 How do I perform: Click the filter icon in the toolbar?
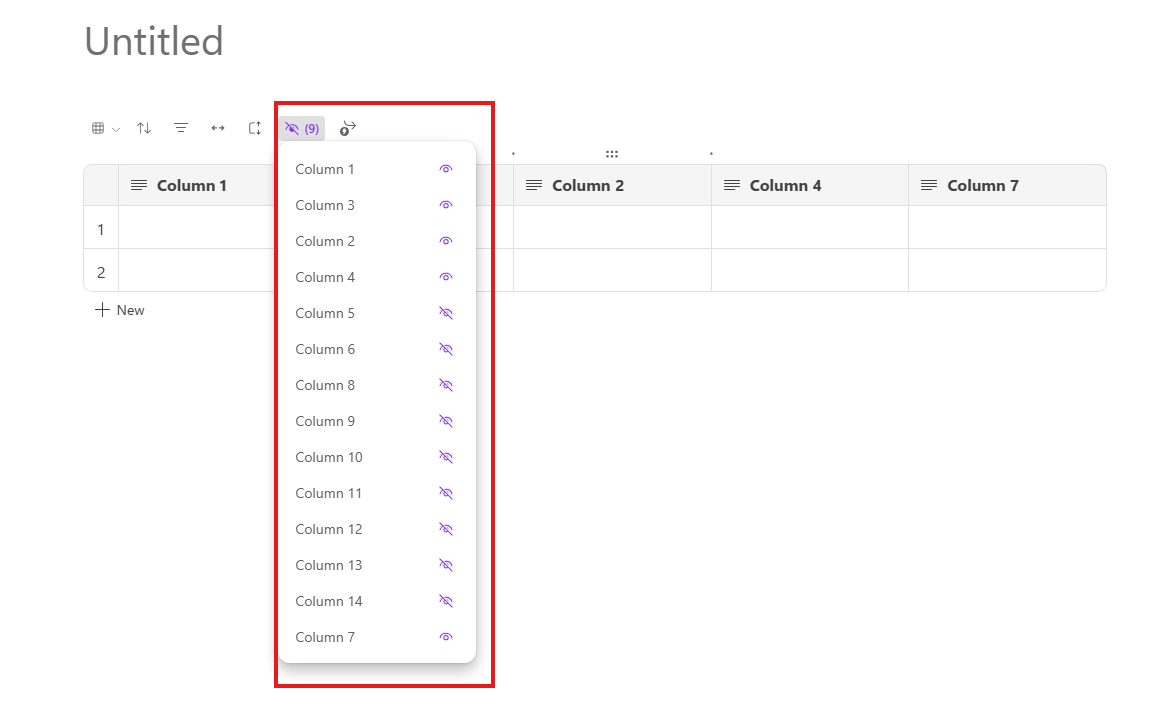(181, 128)
